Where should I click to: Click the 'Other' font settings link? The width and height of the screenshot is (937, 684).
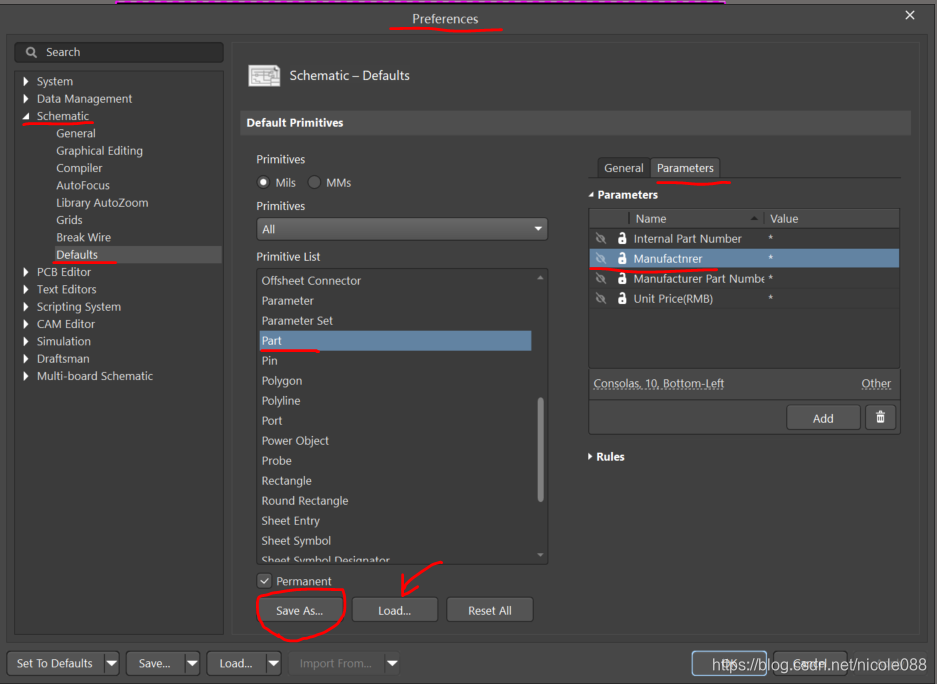(x=875, y=383)
